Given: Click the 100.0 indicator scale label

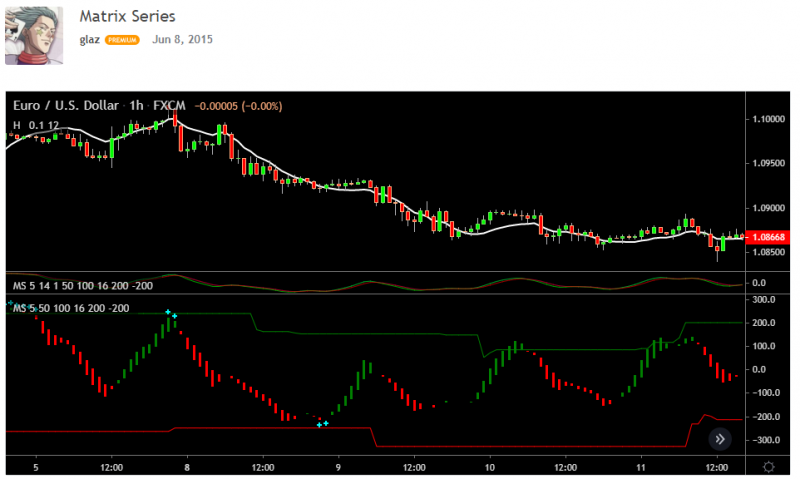Looking at the screenshot, I should (764, 346).
